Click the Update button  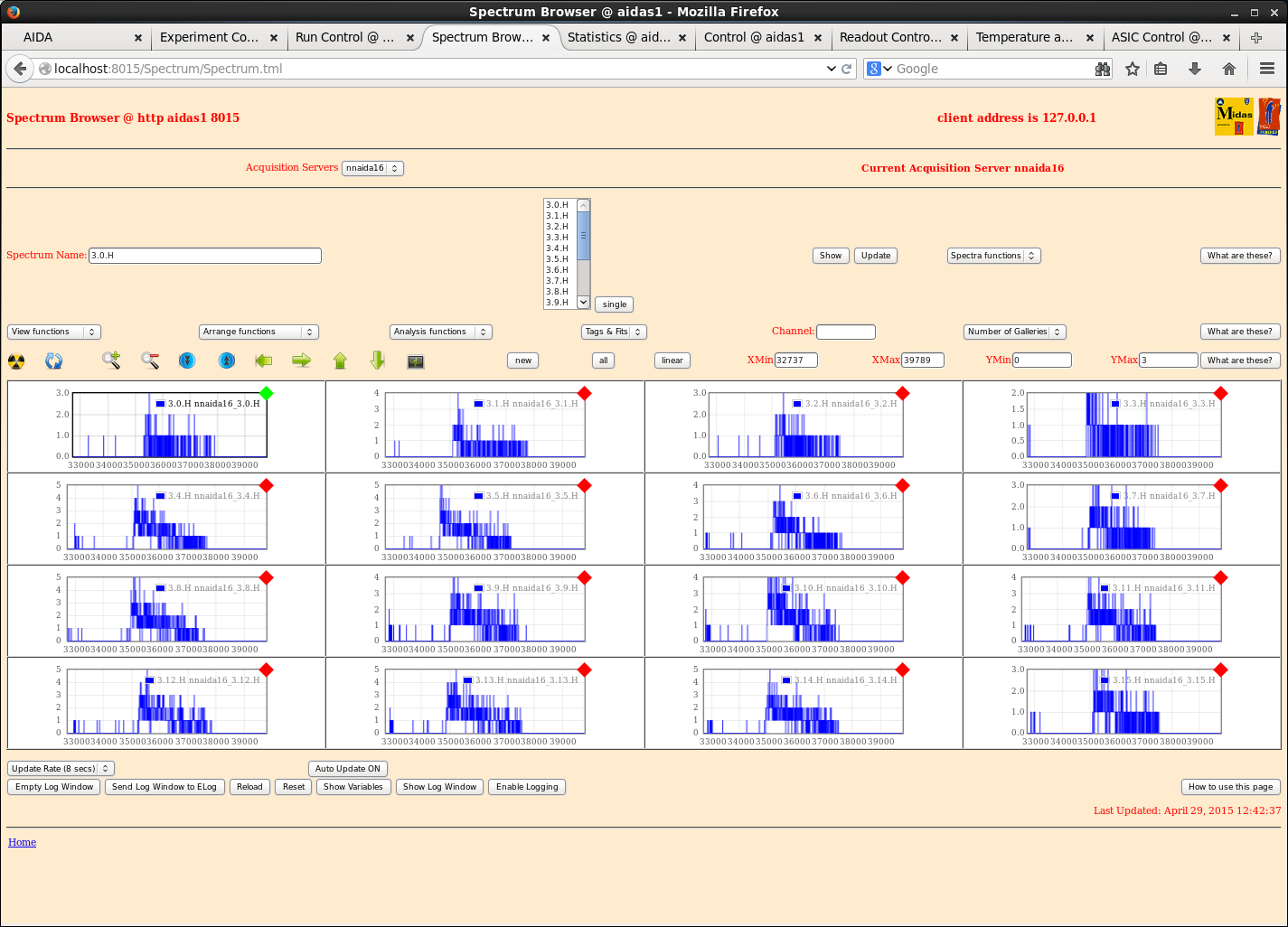coord(875,256)
